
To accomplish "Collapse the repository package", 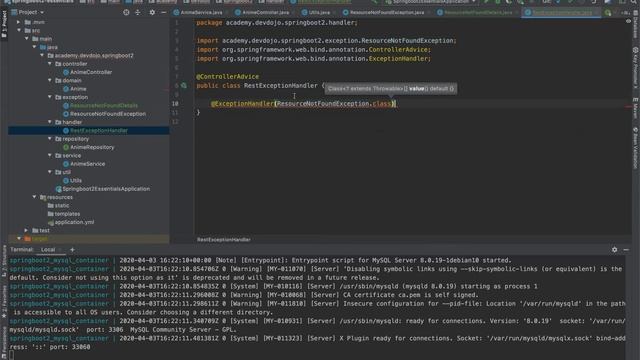I will (x=50, y=139).
